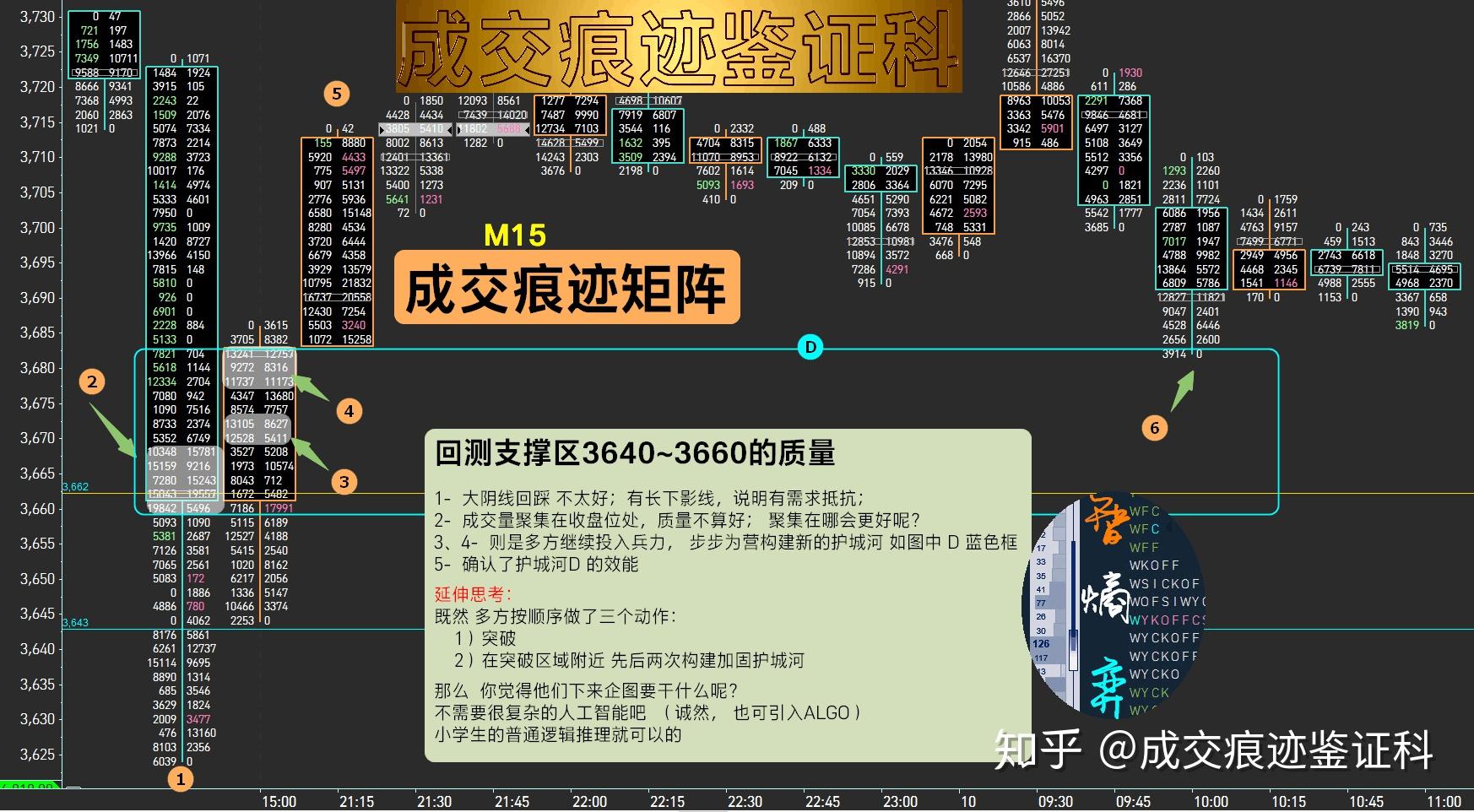Click marker 4 beside the volume column
Image resolution: width=1474 pixels, height=812 pixels.
click(x=349, y=412)
